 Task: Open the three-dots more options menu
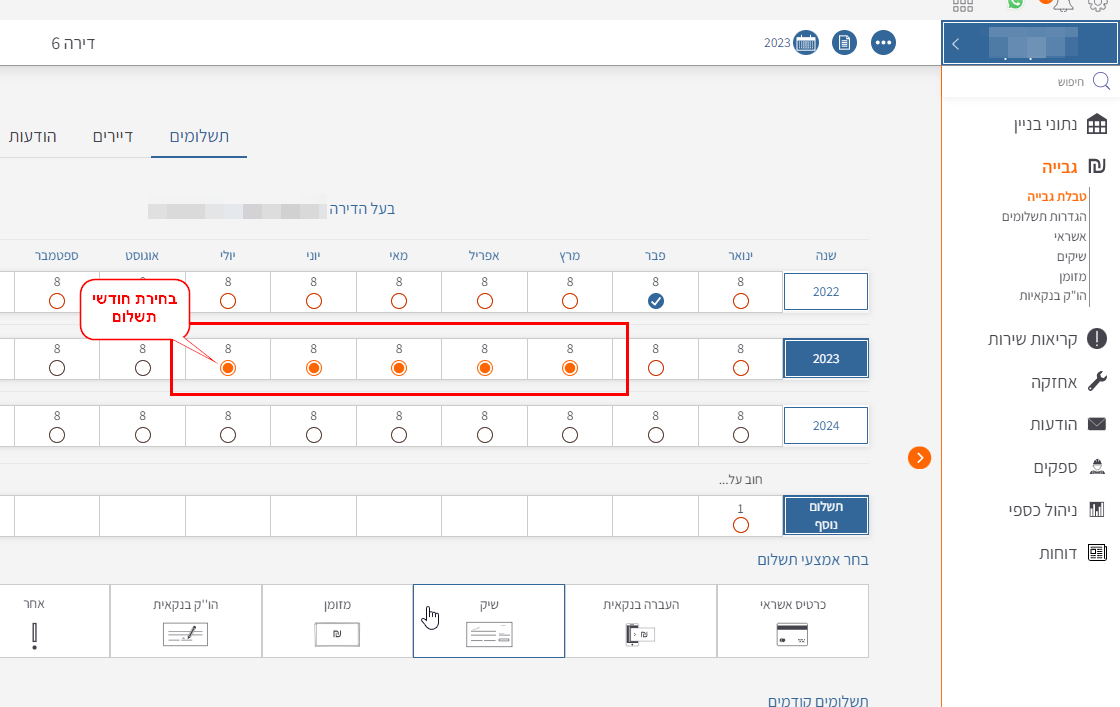coord(884,43)
